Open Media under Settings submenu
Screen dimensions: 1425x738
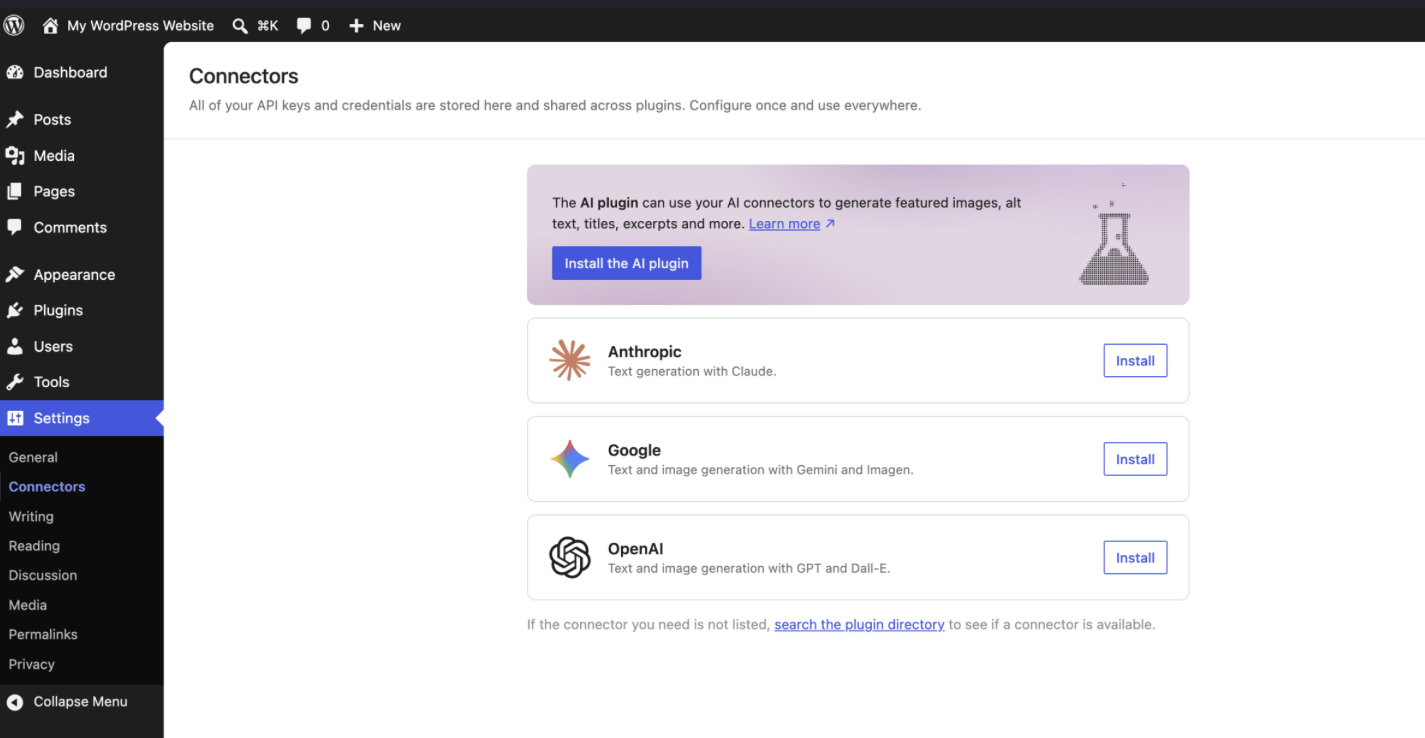click(x=28, y=605)
